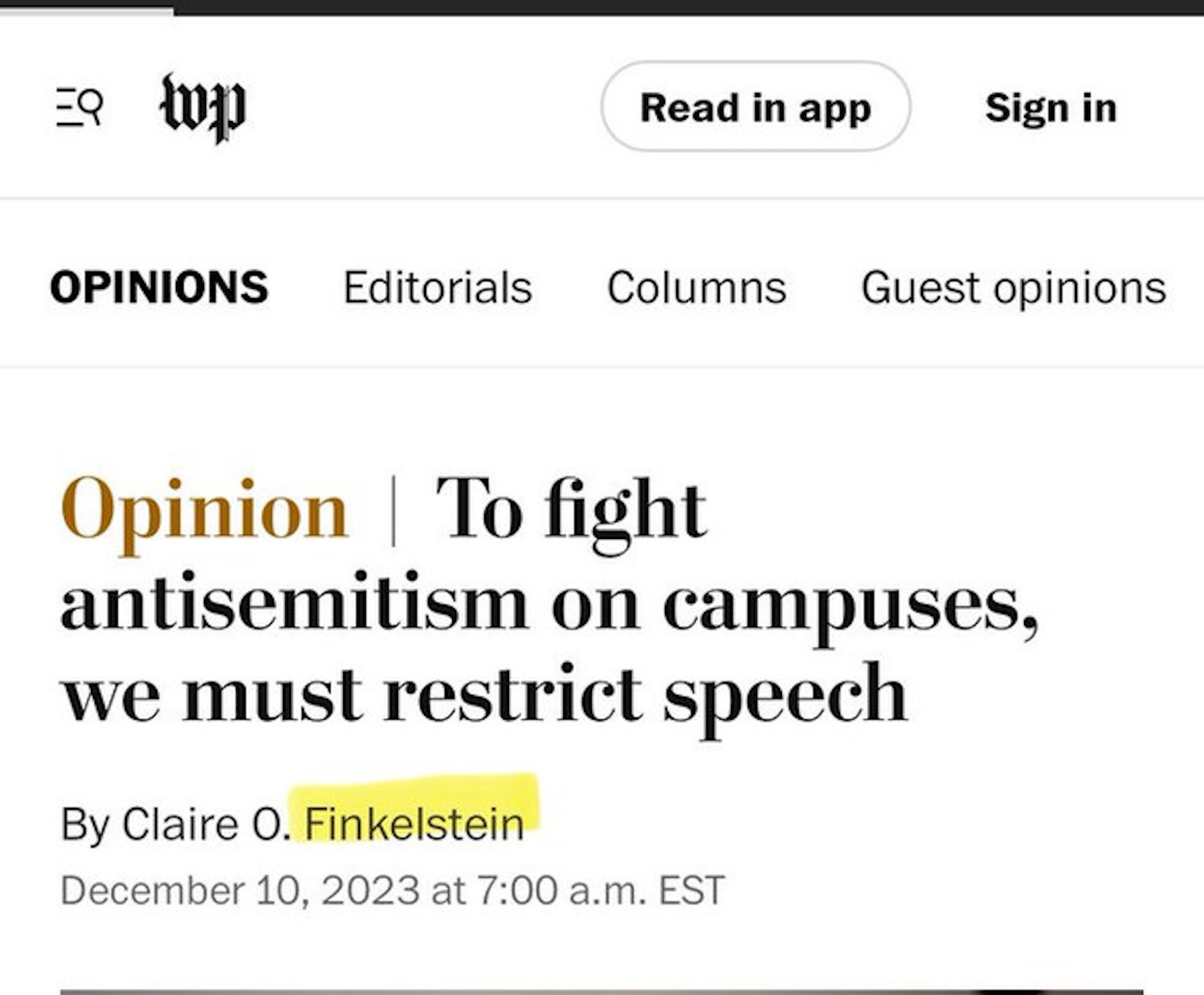Open the OPINIONS section heading
This screenshot has height=995, width=1204.
[159, 288]
